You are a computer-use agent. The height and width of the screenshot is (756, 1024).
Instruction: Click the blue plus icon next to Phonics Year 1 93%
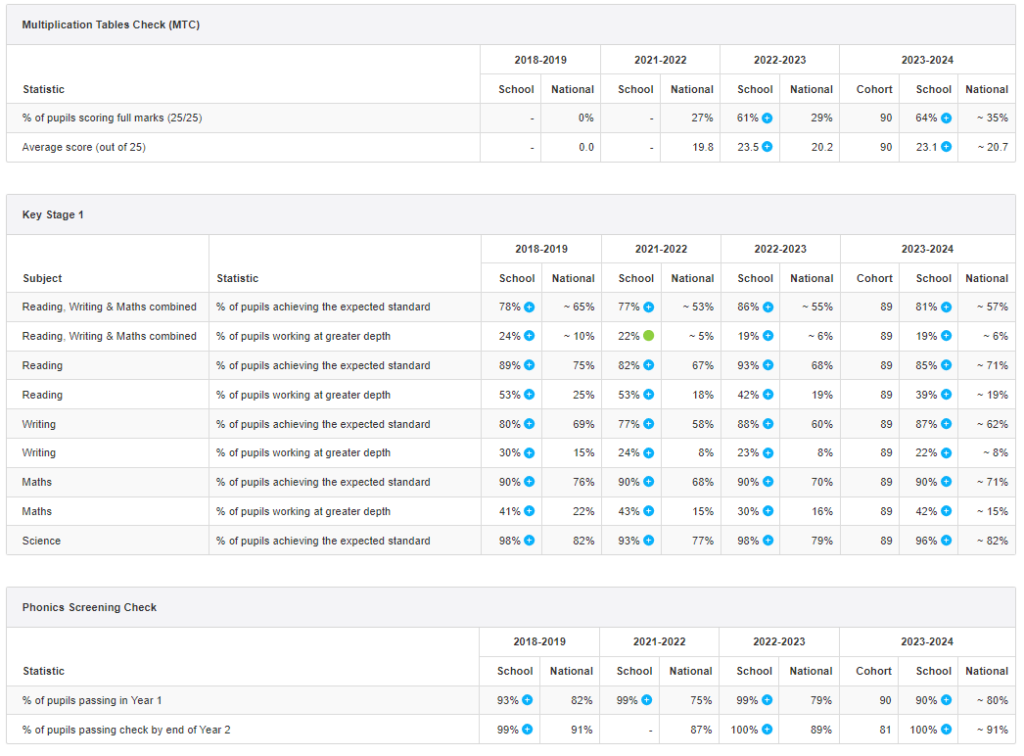(x=528, y=700)
